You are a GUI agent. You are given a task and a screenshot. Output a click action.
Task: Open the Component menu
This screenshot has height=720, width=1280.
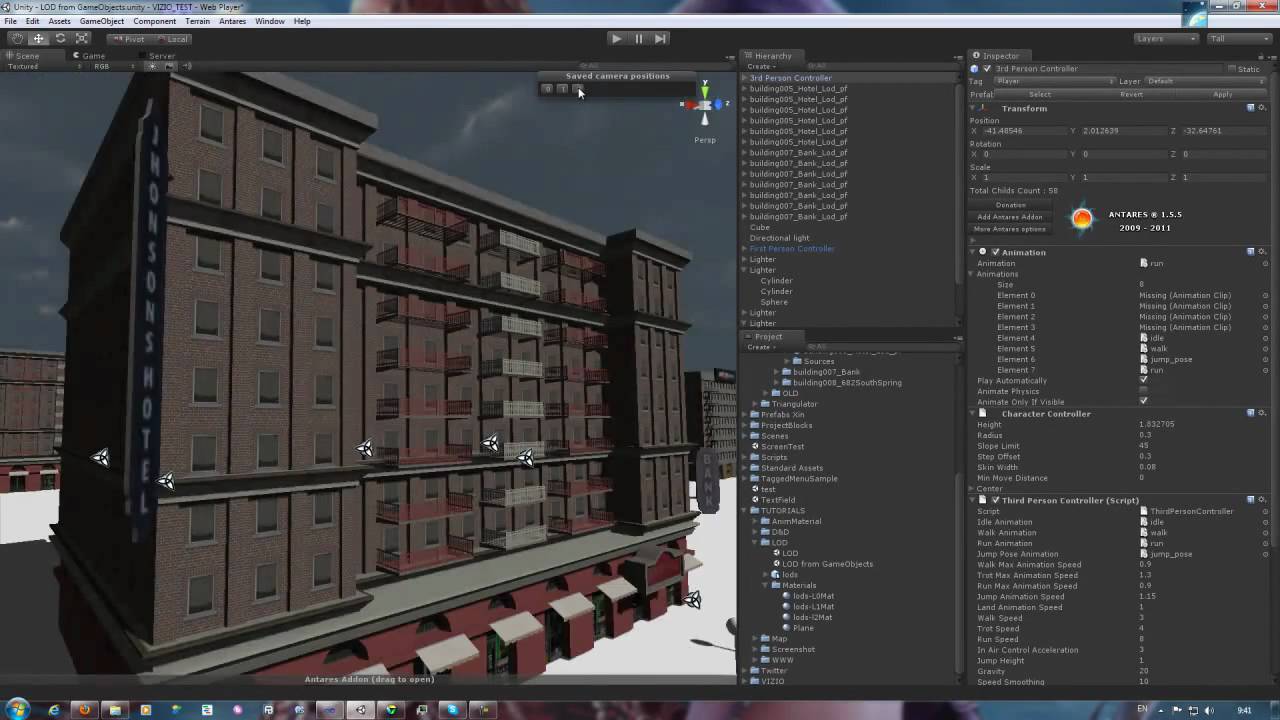coord(154,21)
